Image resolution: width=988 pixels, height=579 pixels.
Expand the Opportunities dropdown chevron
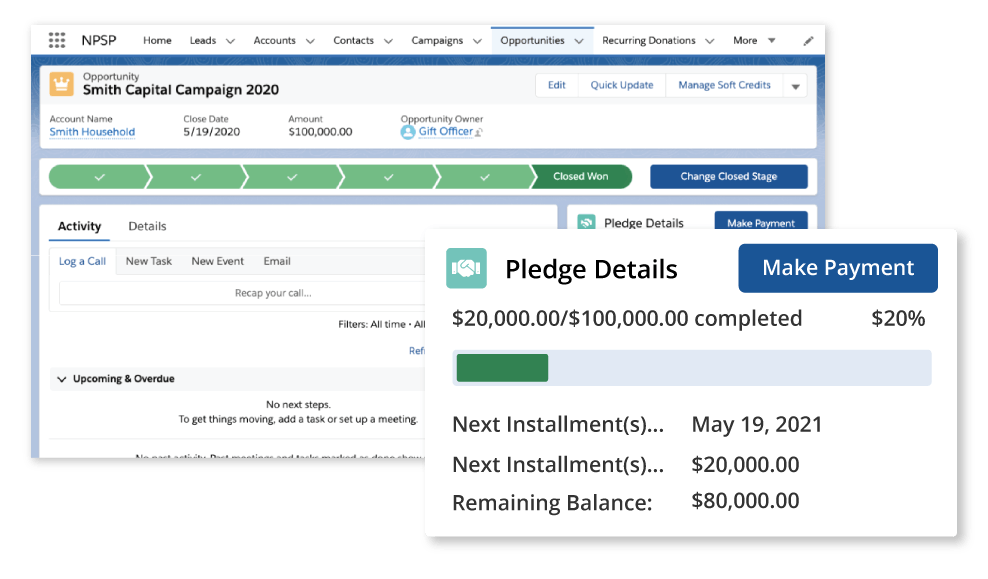click(x=579, y=41)
